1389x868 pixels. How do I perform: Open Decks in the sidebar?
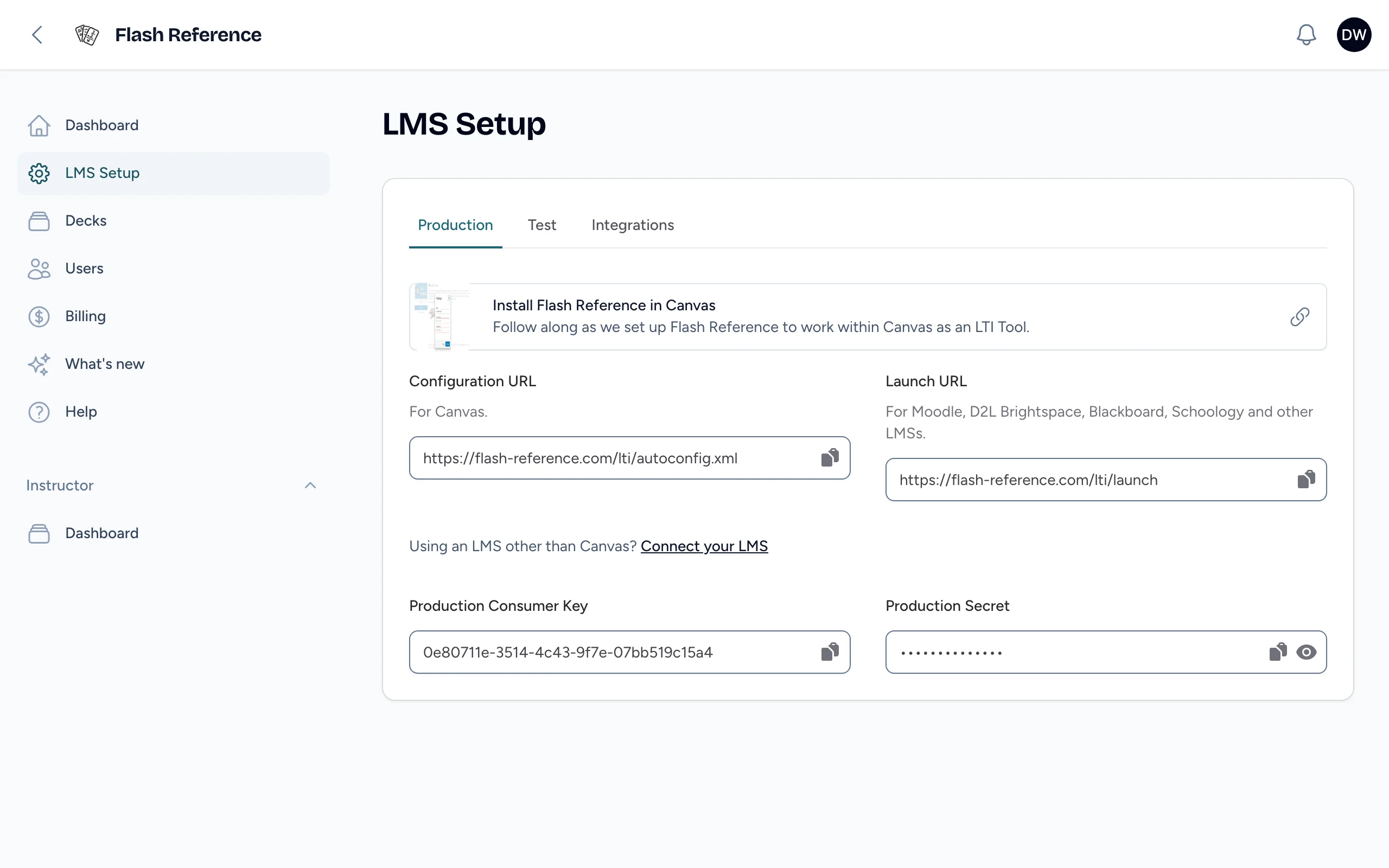pyautogui.click(x=173, y=221)
